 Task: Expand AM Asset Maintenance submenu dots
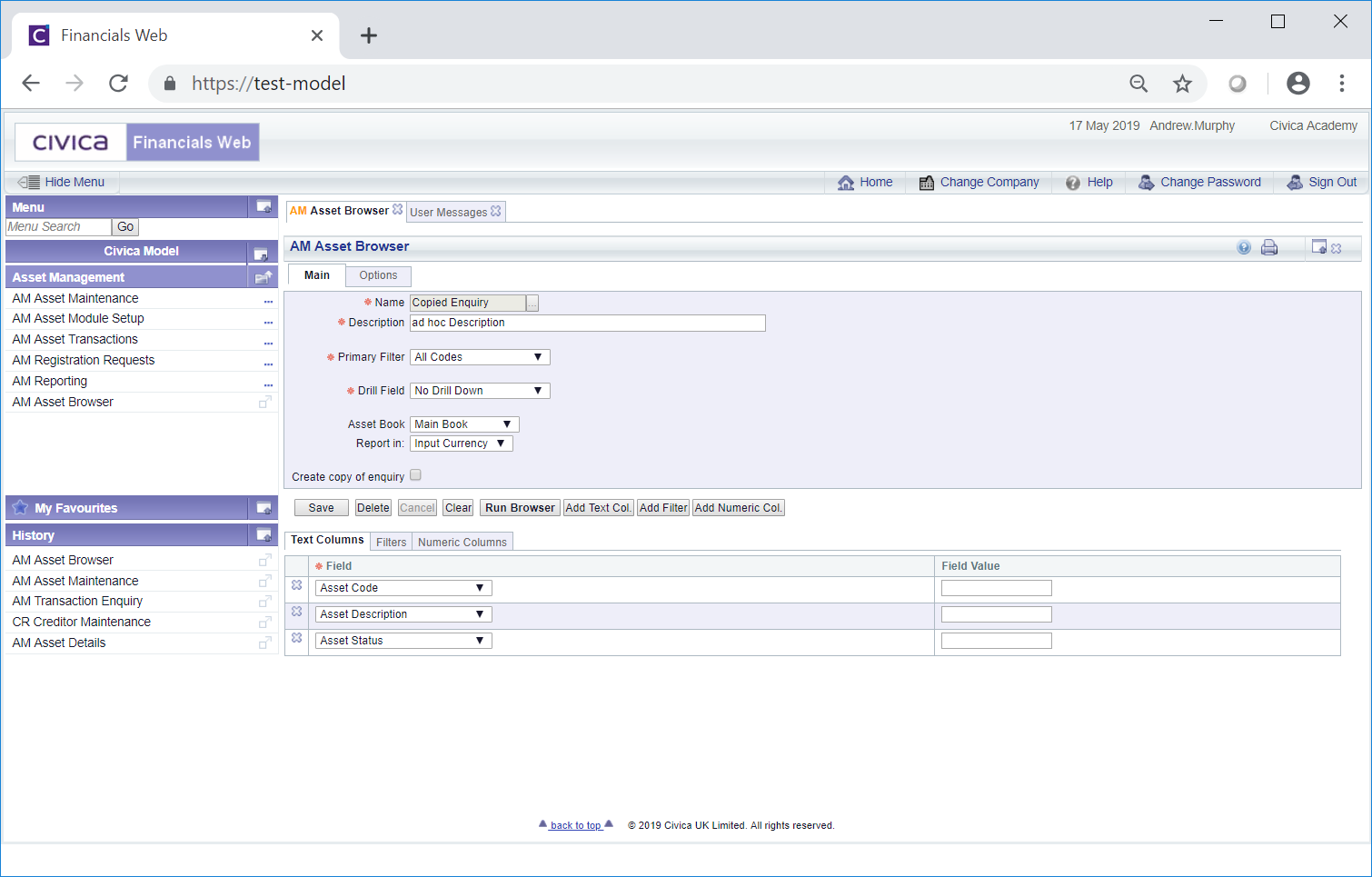point(268,301)
